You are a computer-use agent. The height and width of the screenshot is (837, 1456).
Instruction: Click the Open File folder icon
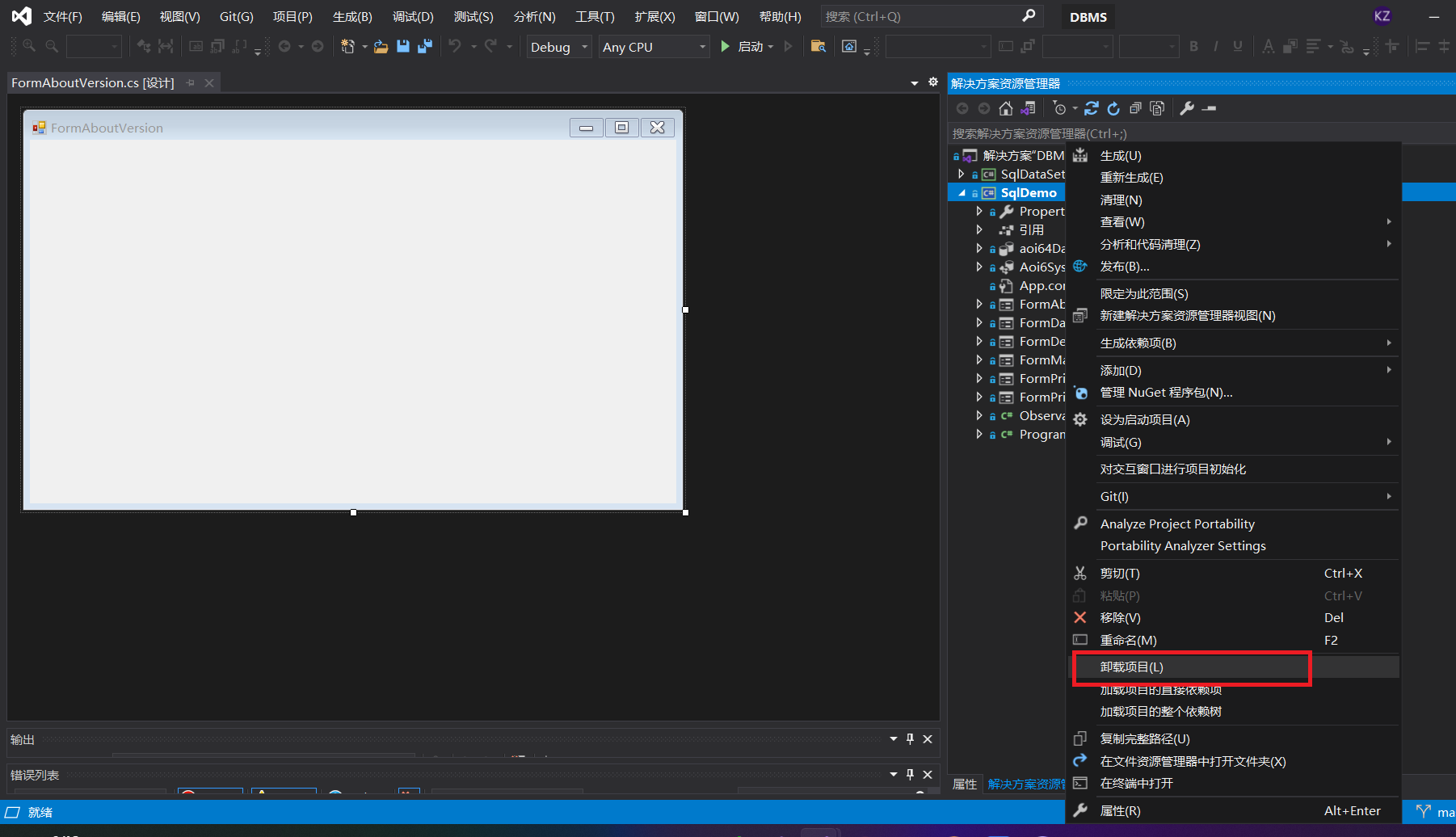tap(381, 47)
